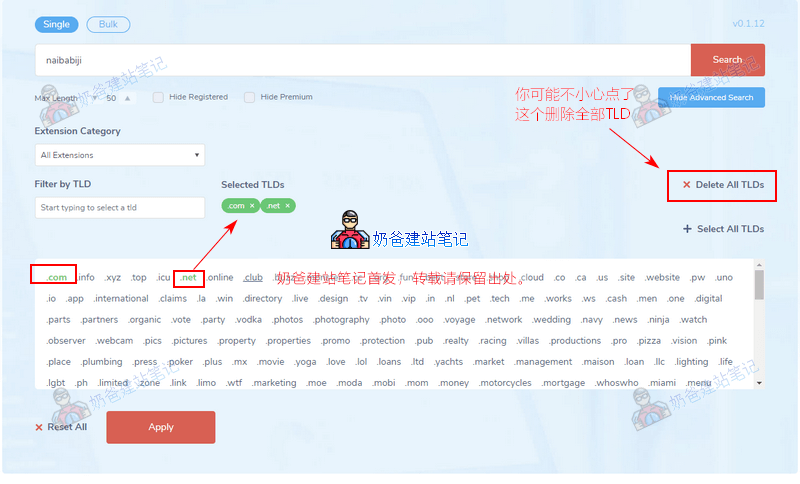Remove the .com selected TLD tag
Image resolution: width=800 pixels, height=484 pixels.
[252, 206]
